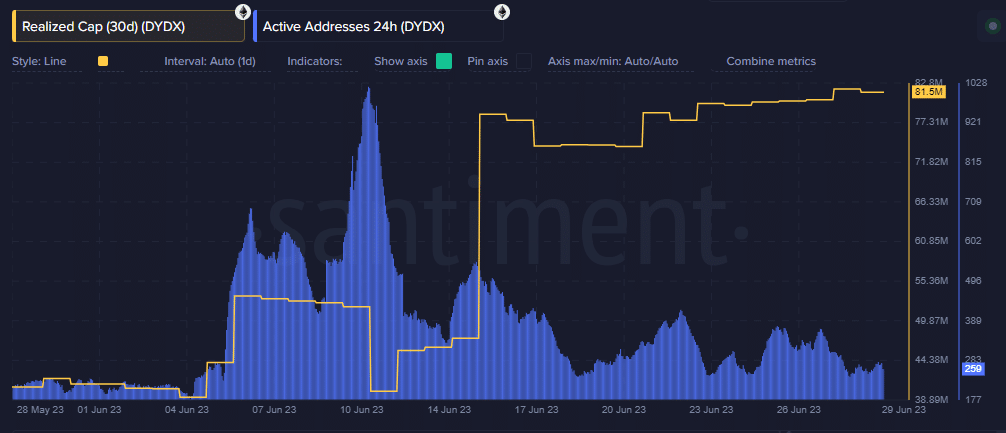Change the Interval: Auto (1d) setting
The height and width of the screenshot is (433, 1006).
[x=210, y=62]
